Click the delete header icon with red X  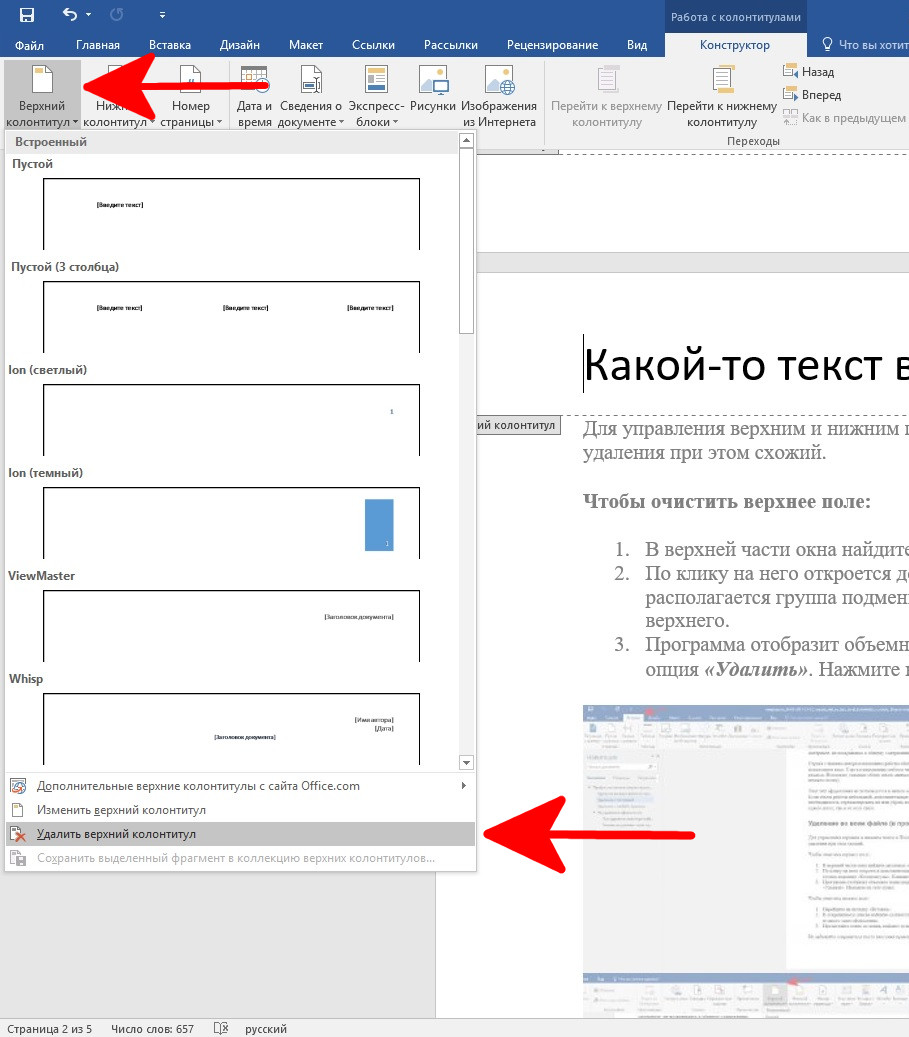[x=19, y=835]
